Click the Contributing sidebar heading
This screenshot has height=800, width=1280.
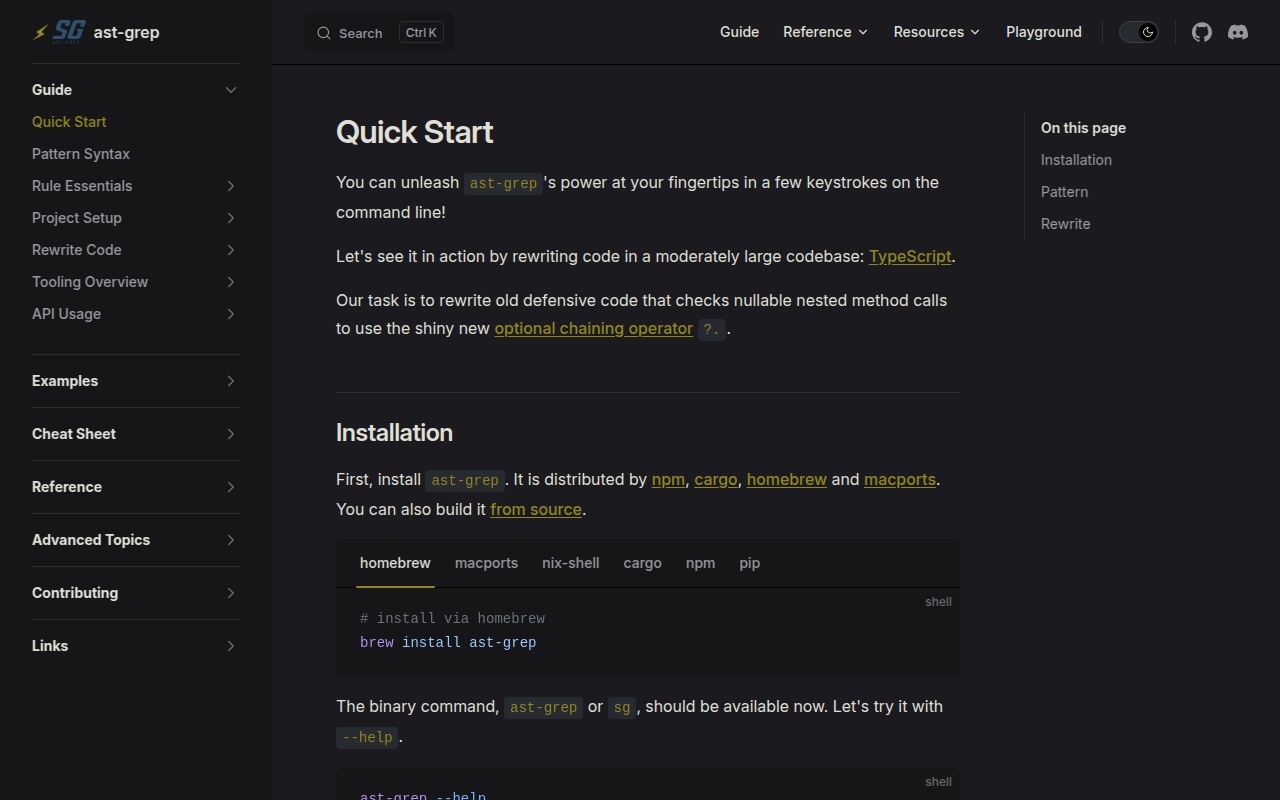coord(75,593)
